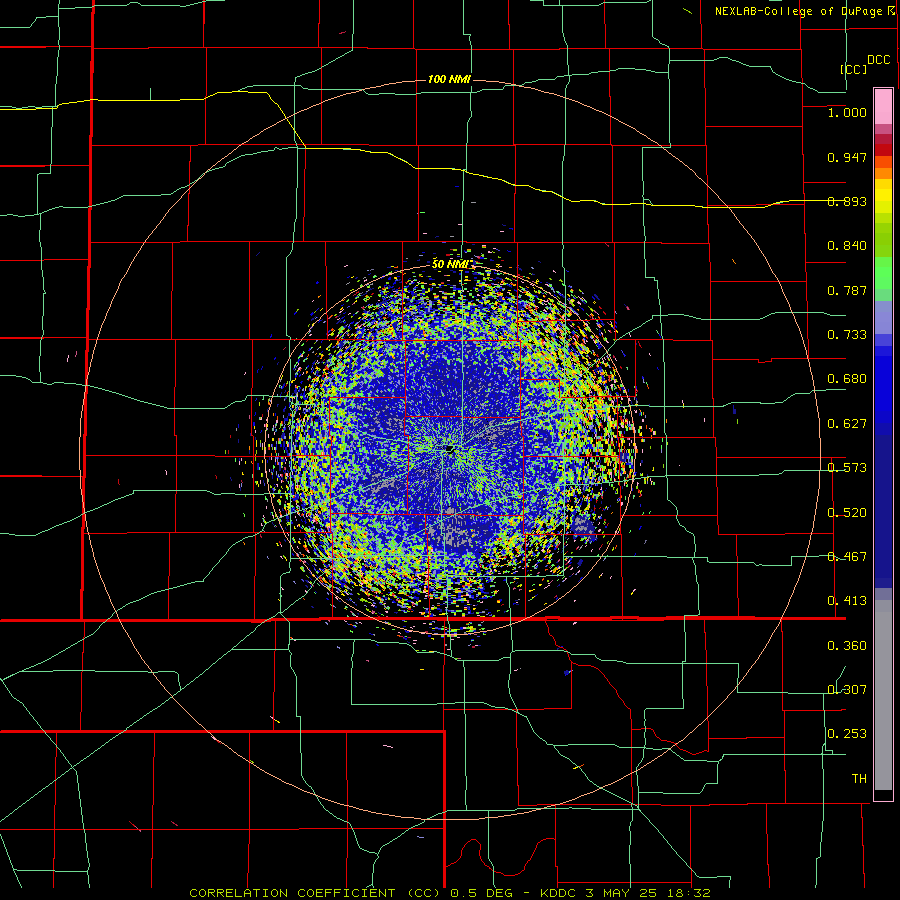The height and width of the screenshot is (900, 900).
Task: Click the gray segment of the color bar
Action: [883, 695]
